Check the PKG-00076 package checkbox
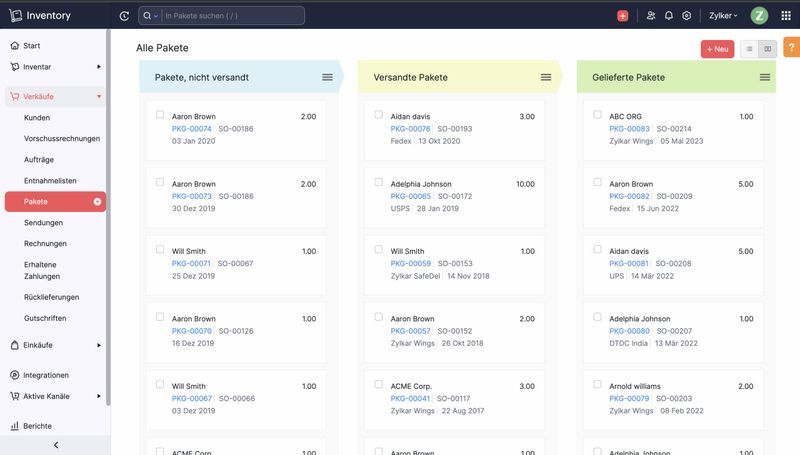Image resolution: width=800 pixels, height=455 pixels. pyautogui.click(x=379, y=115)
